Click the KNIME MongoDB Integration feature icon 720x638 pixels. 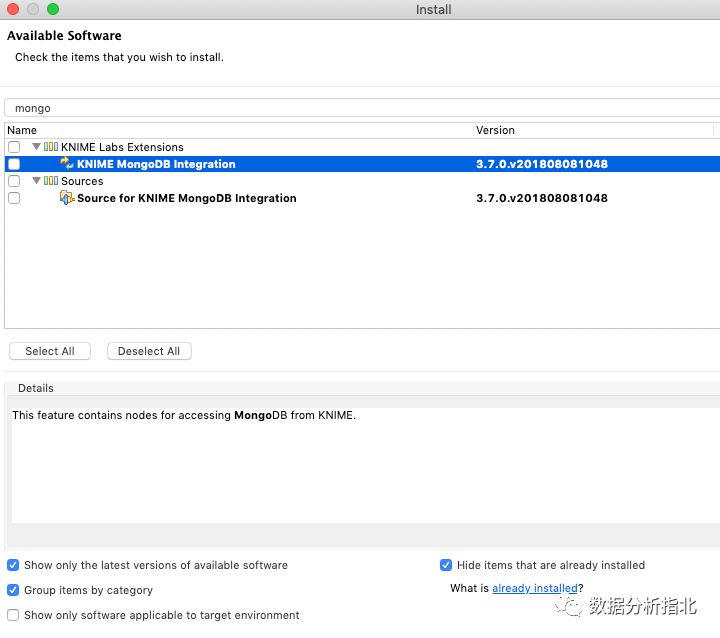pos(67,164)
